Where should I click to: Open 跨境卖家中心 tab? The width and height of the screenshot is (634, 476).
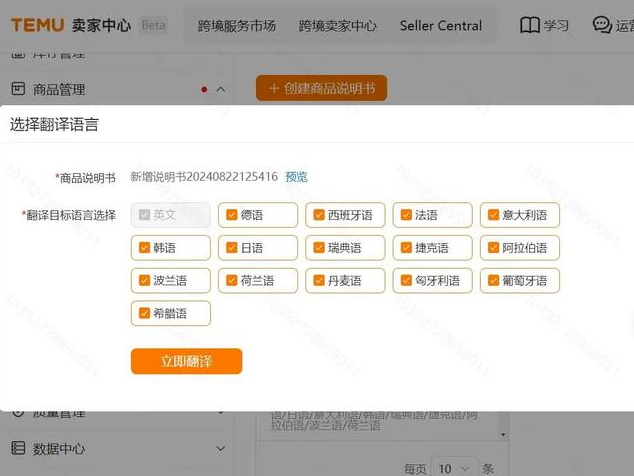pyautogui.click(x=337, y=26)
